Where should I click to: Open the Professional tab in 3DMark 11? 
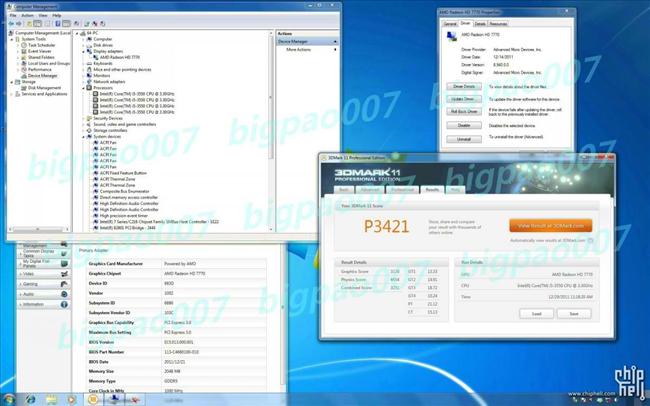tap(402, 190)
